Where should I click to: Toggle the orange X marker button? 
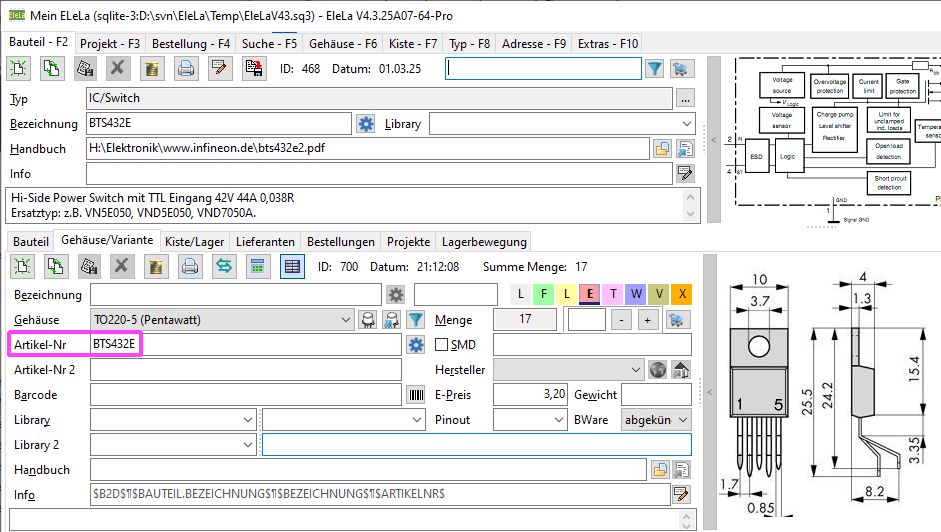pyautogui.click(x=682, y=294)
